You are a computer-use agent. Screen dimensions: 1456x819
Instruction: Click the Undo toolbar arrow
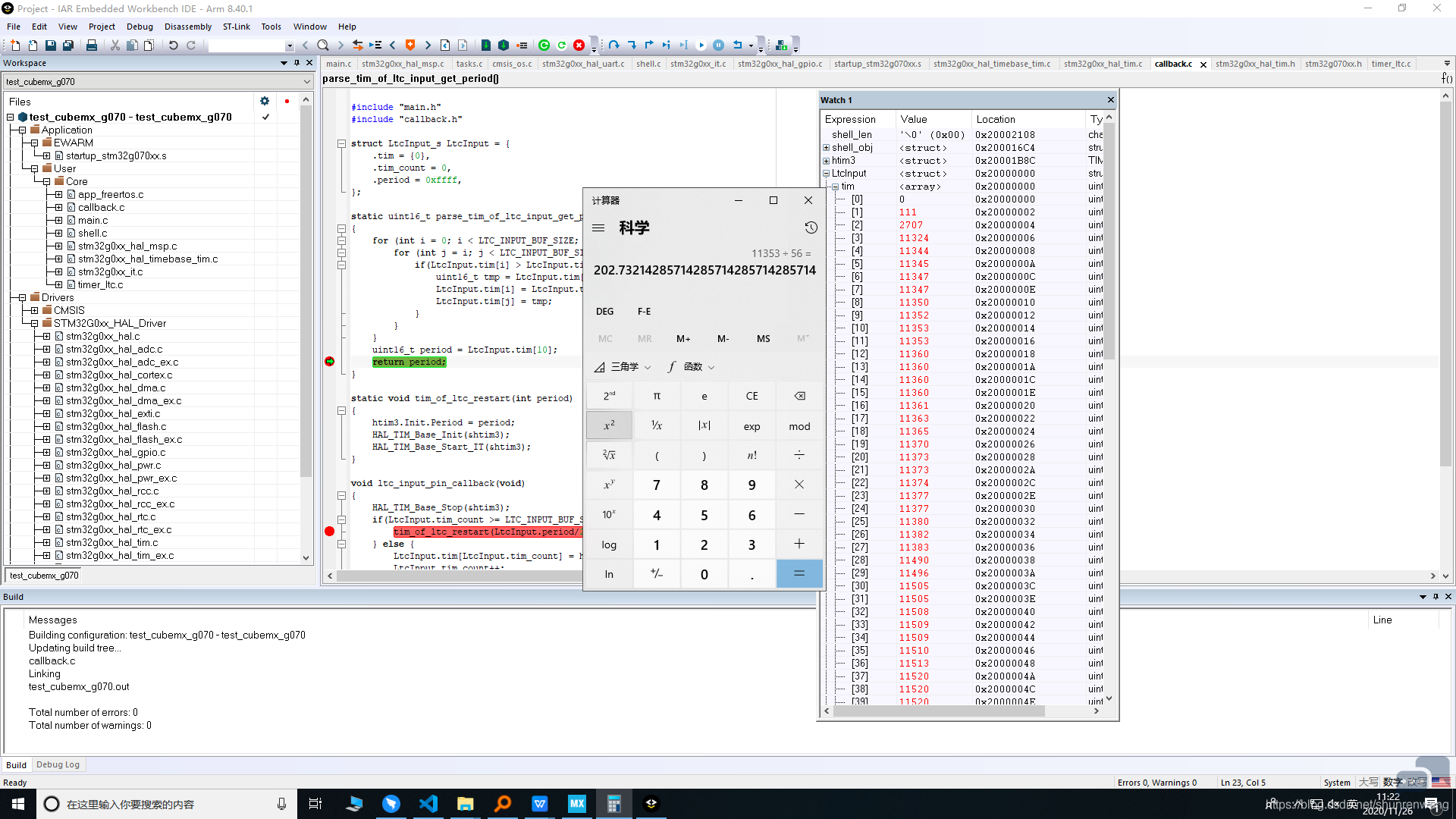(x=173, y=45)
